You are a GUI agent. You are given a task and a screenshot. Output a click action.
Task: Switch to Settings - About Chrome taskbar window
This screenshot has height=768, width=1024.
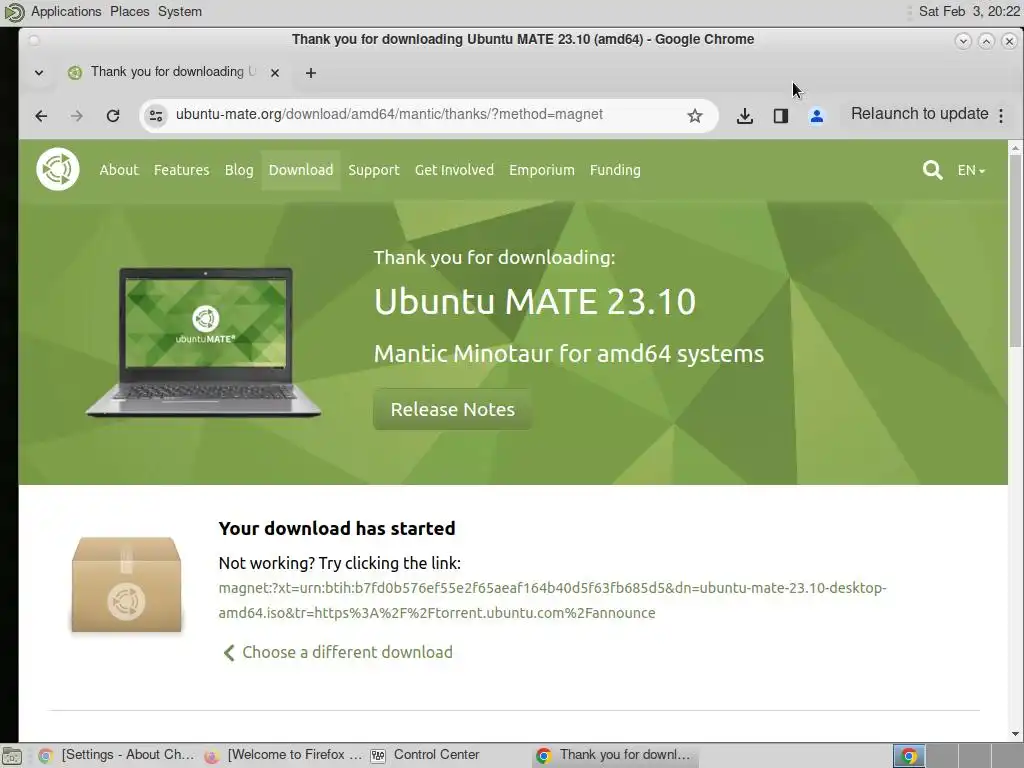tap(118, 755)
